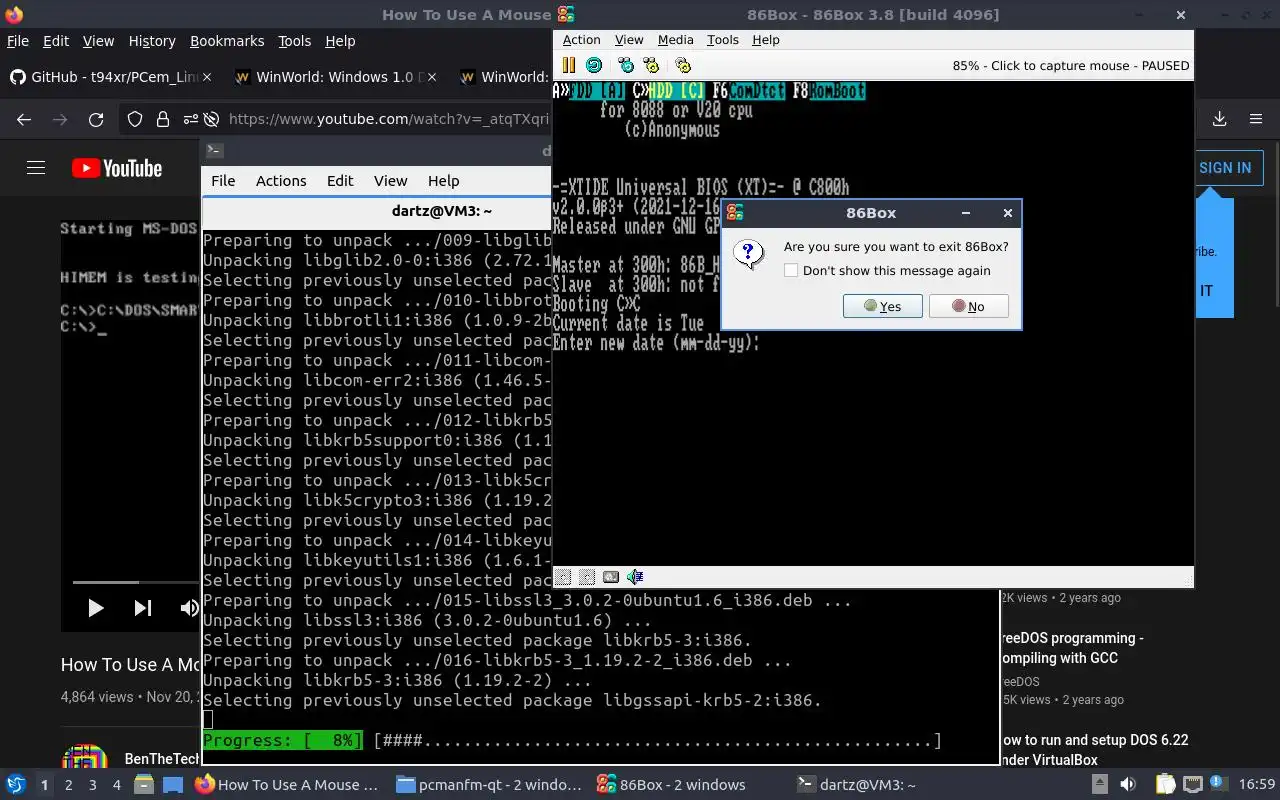1280x800 pixels.
Task: Switch to workspace 4 in the pager
Action: [x=117, y=785]
